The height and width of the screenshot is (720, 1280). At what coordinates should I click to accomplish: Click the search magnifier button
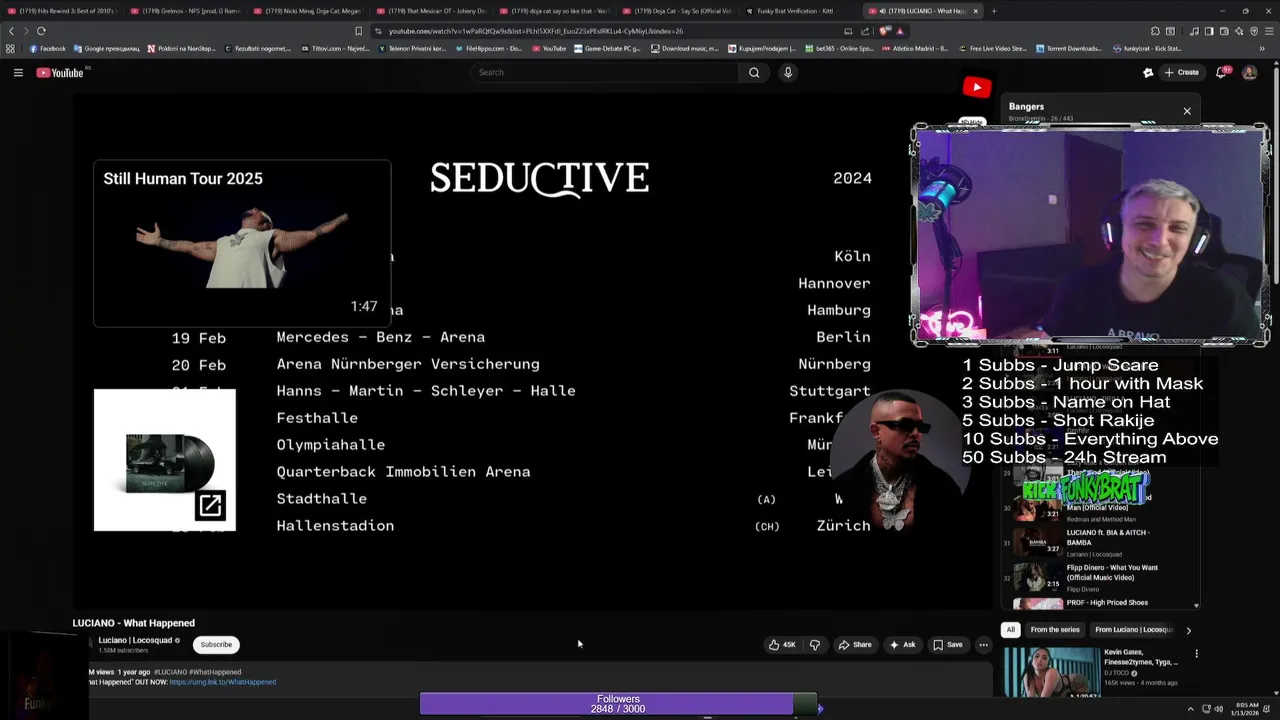[x=754, y=72]
